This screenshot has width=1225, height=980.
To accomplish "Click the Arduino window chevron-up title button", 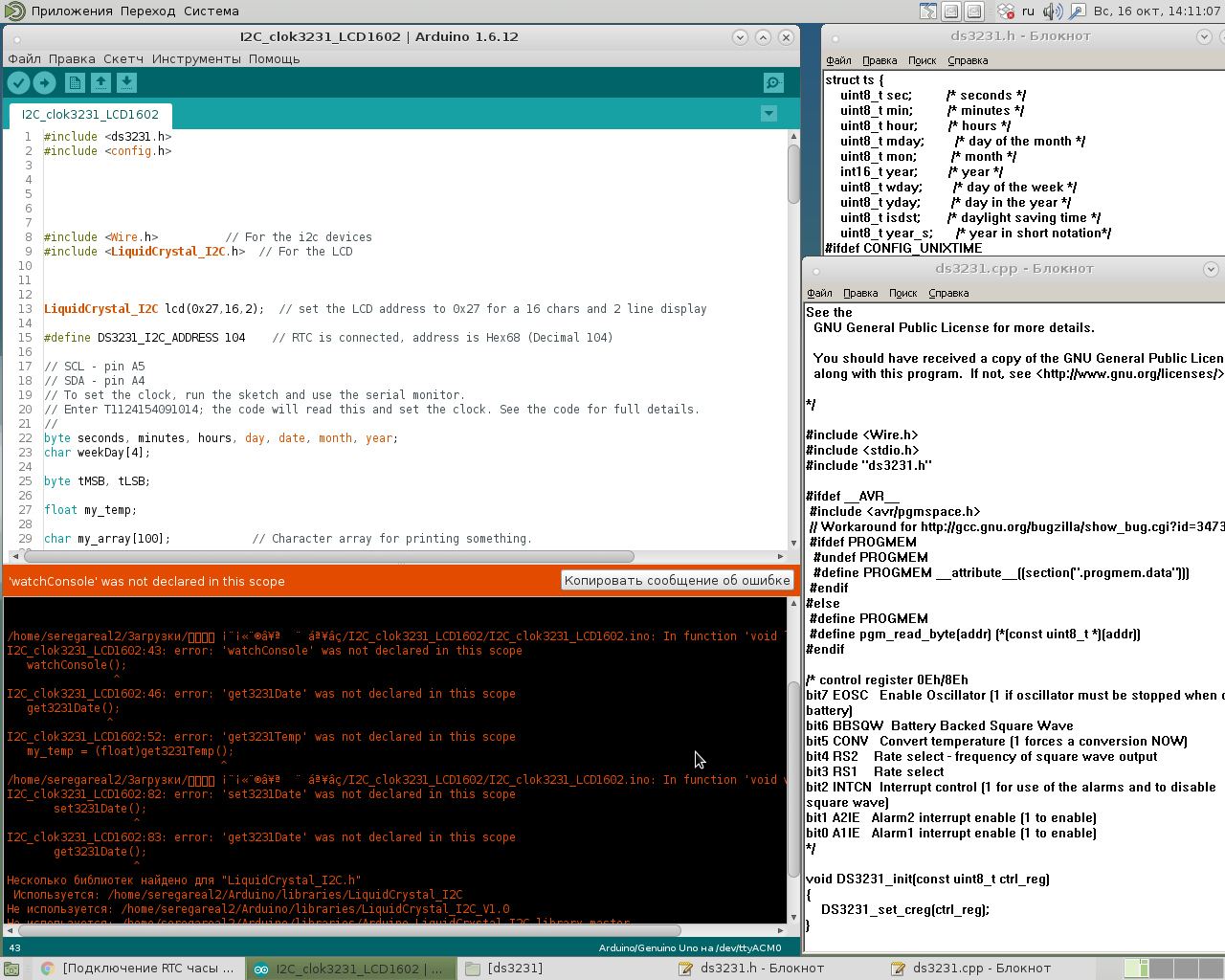I will point(763,37).
